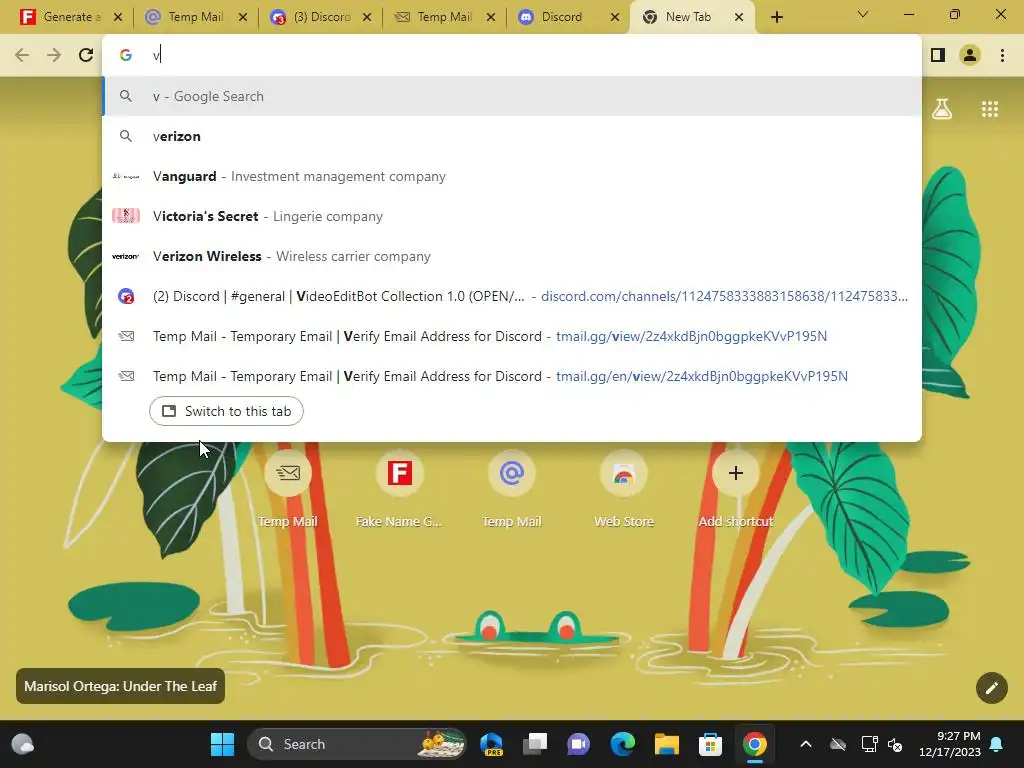Open the Temp Mail shortcut with @ icon
Image resolution: width=1024 pixels, height=768 pixels.
click(511, 490)
